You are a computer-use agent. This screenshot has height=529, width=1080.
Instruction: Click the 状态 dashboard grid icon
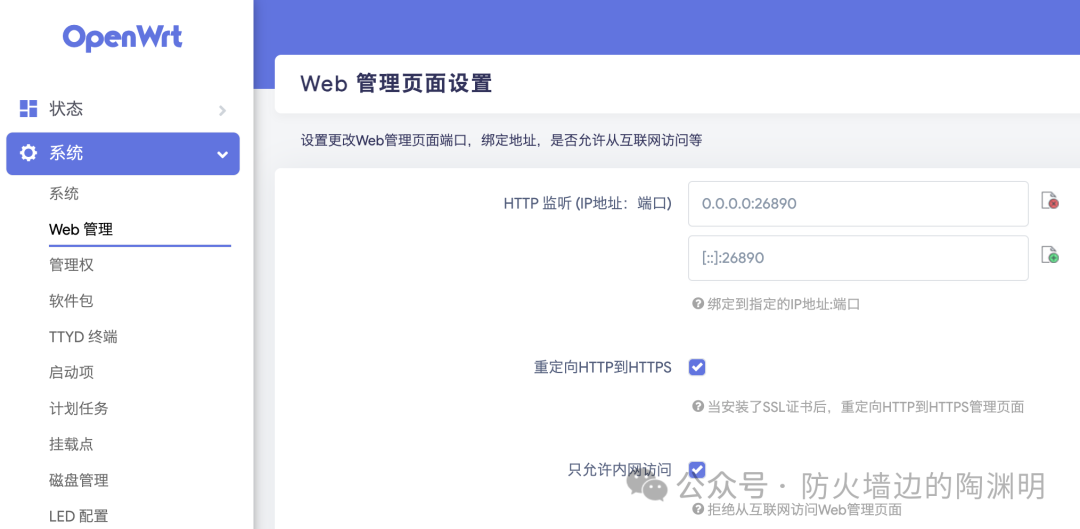click(28, 108)
